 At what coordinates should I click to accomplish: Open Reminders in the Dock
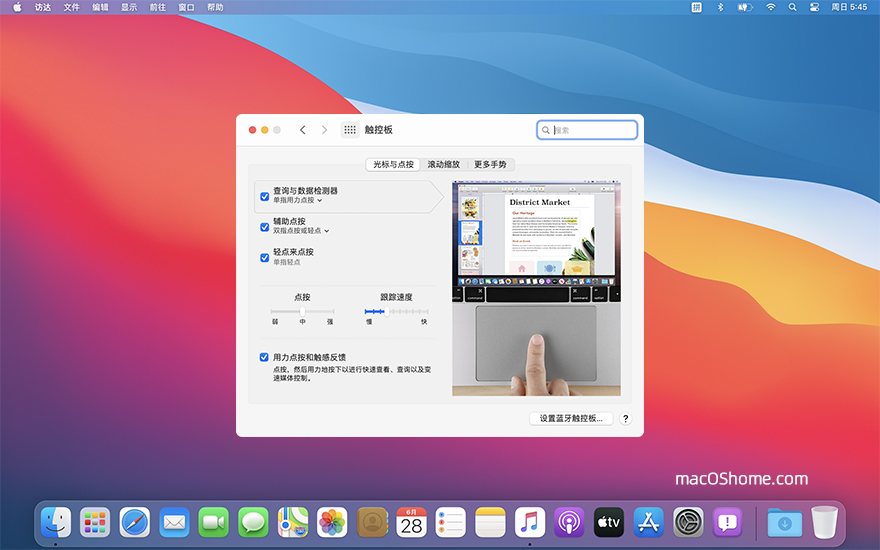[x=451, y=522]
